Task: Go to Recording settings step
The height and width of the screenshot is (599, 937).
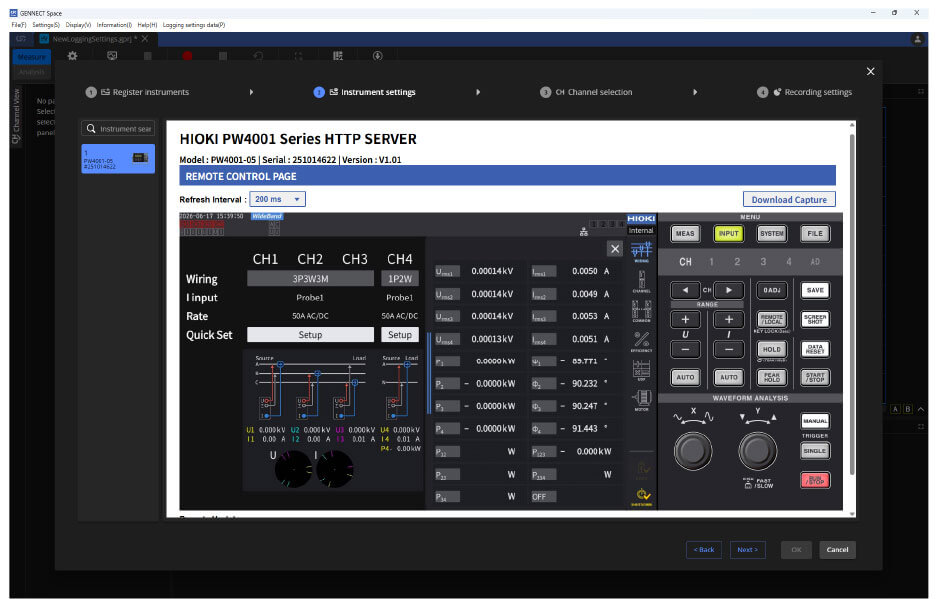Action: (805, 92)
